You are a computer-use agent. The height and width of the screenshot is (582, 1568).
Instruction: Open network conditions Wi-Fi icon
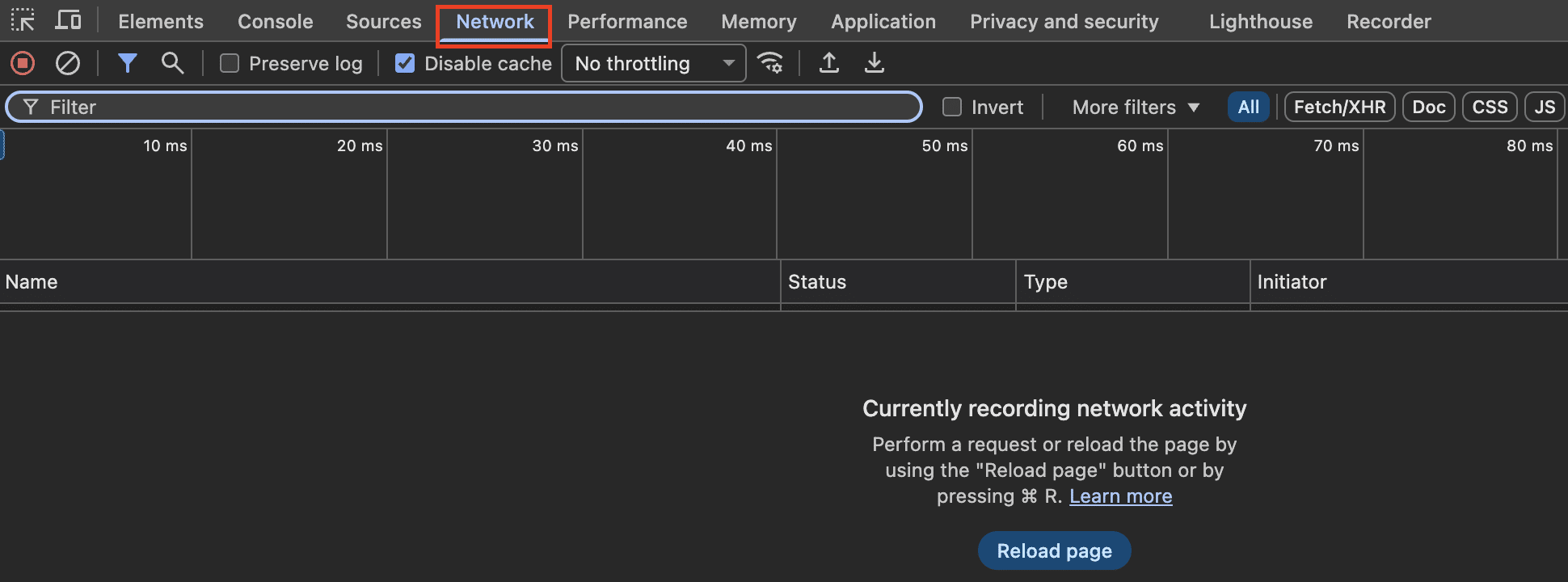769,63
